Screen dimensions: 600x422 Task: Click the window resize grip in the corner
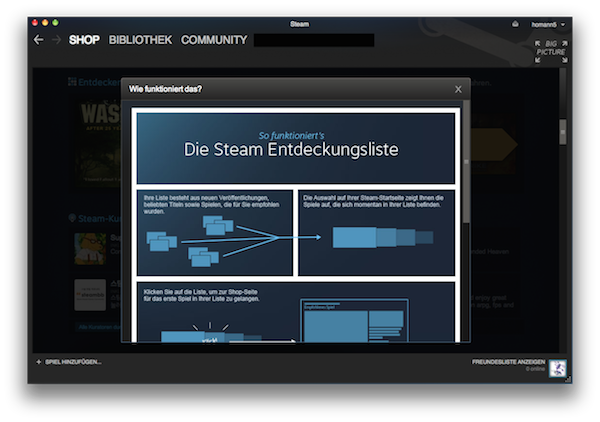coord(569,380)
